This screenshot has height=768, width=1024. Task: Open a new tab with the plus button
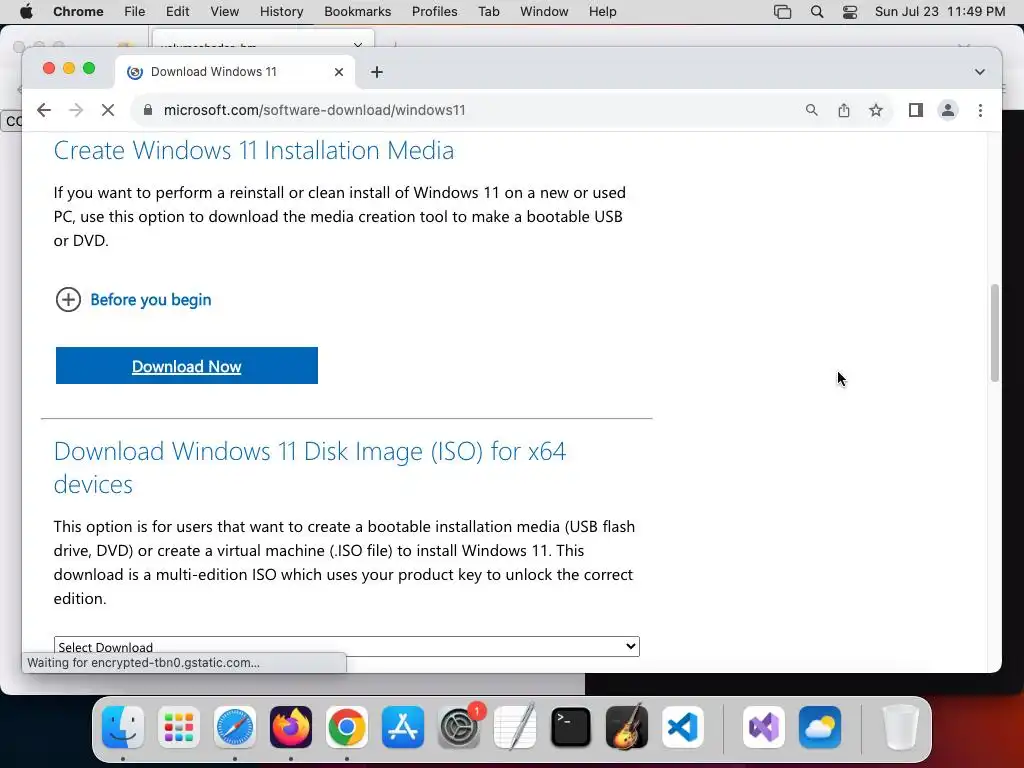tap(377, 72)
